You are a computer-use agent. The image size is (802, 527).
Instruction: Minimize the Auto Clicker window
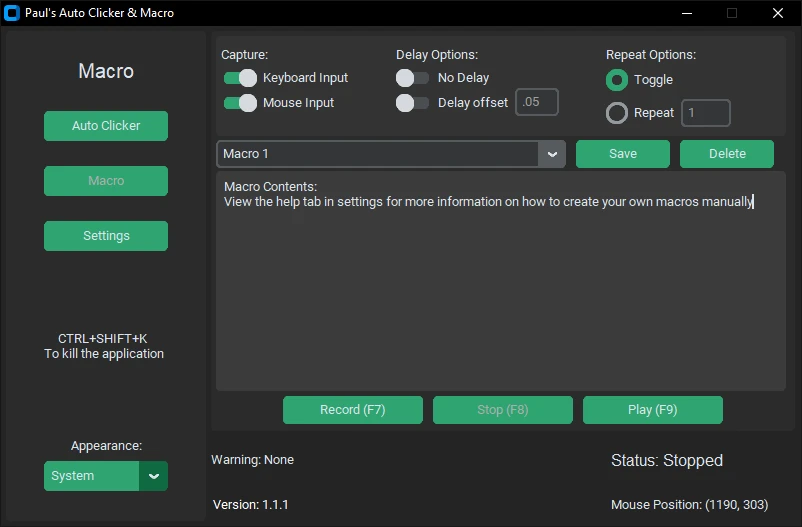coord(687,13)
